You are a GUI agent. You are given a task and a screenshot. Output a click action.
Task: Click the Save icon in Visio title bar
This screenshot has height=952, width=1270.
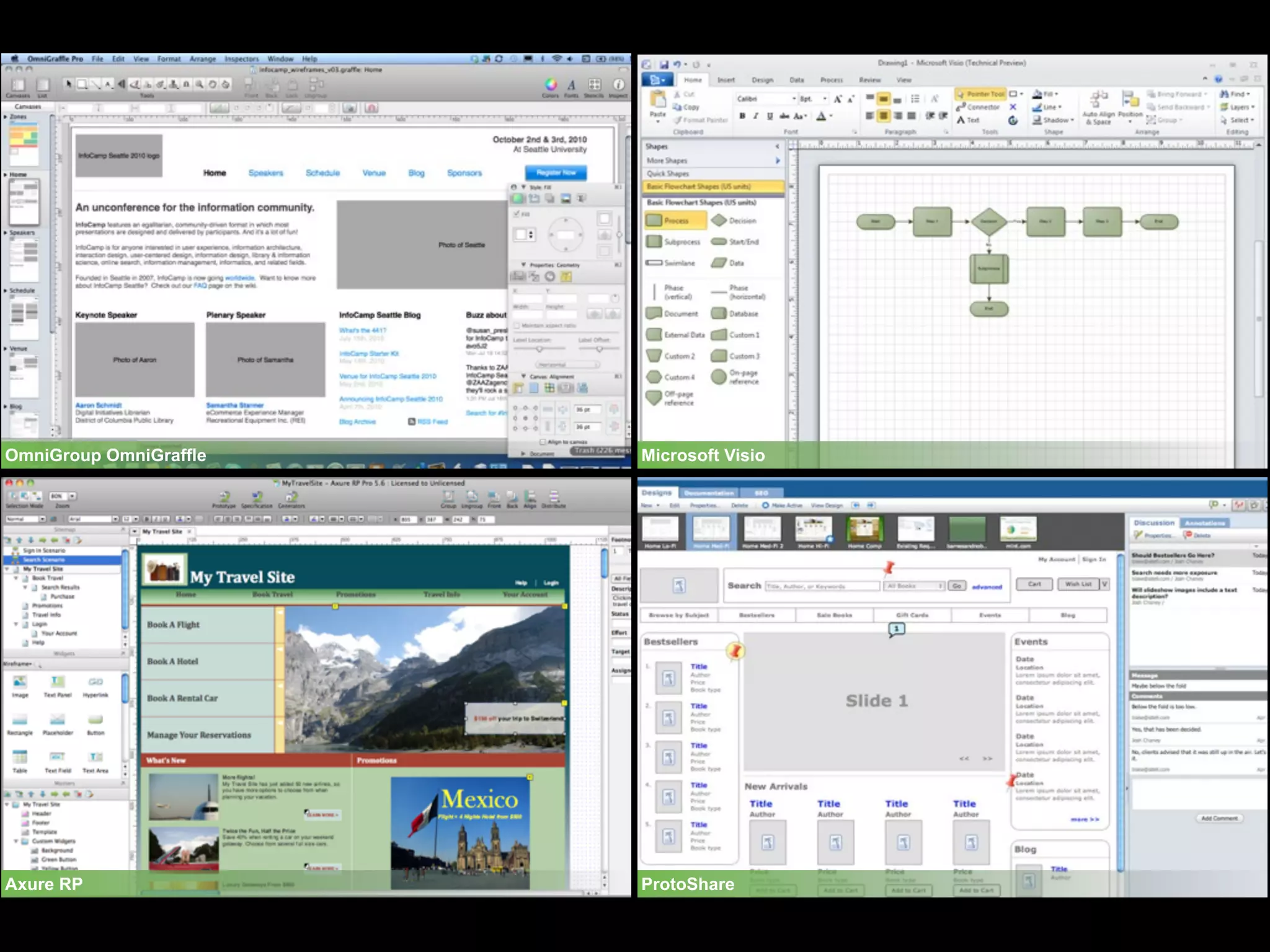[664, 64]
